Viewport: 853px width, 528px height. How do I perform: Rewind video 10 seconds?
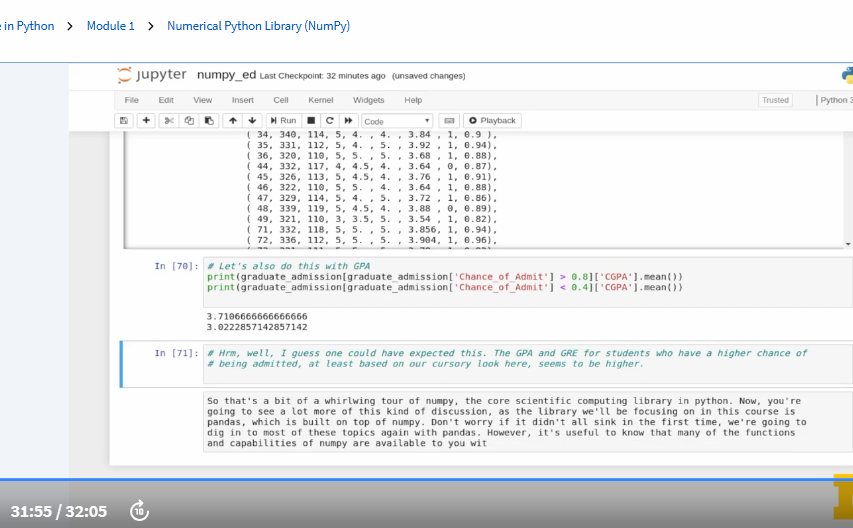(139, 511)
